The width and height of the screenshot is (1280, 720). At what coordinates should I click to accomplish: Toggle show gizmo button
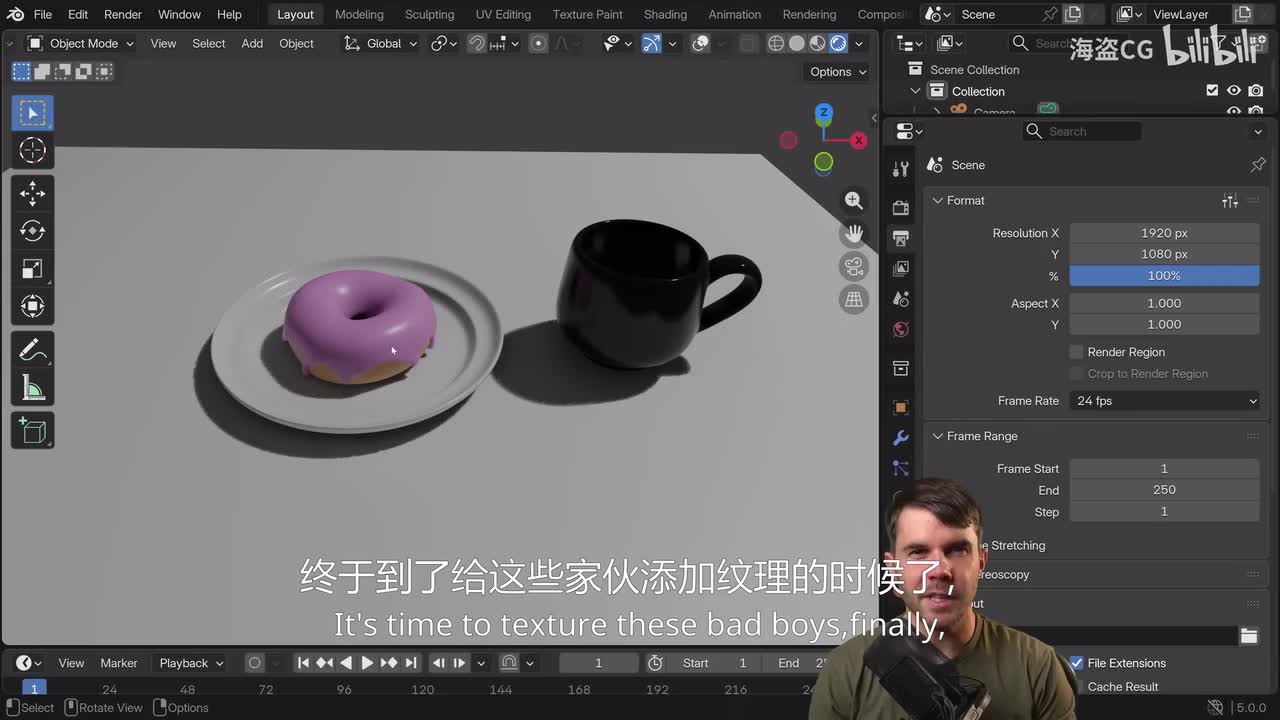click(651, 43)
